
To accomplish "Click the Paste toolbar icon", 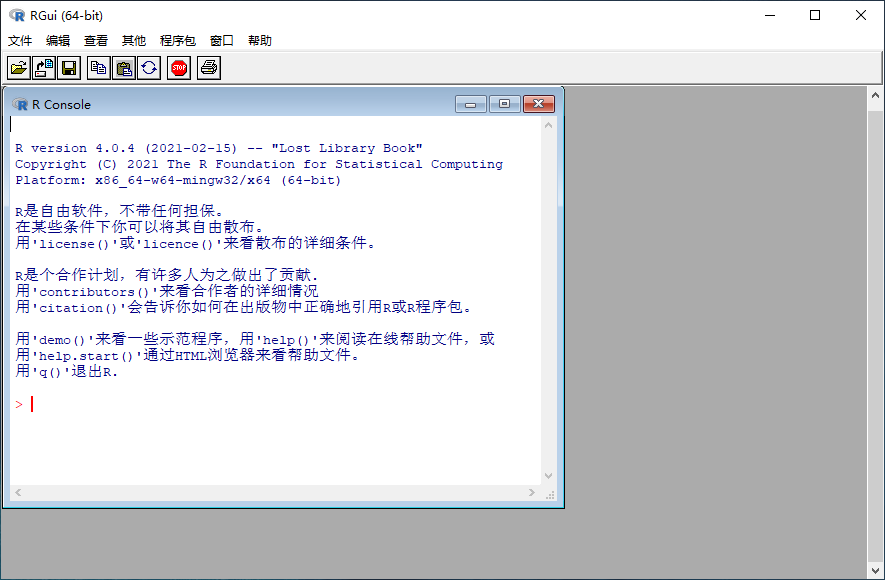I will click(124, 68).
